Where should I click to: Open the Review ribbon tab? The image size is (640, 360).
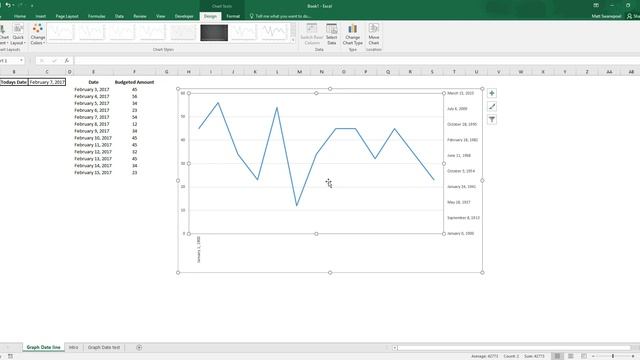(140, 16)
